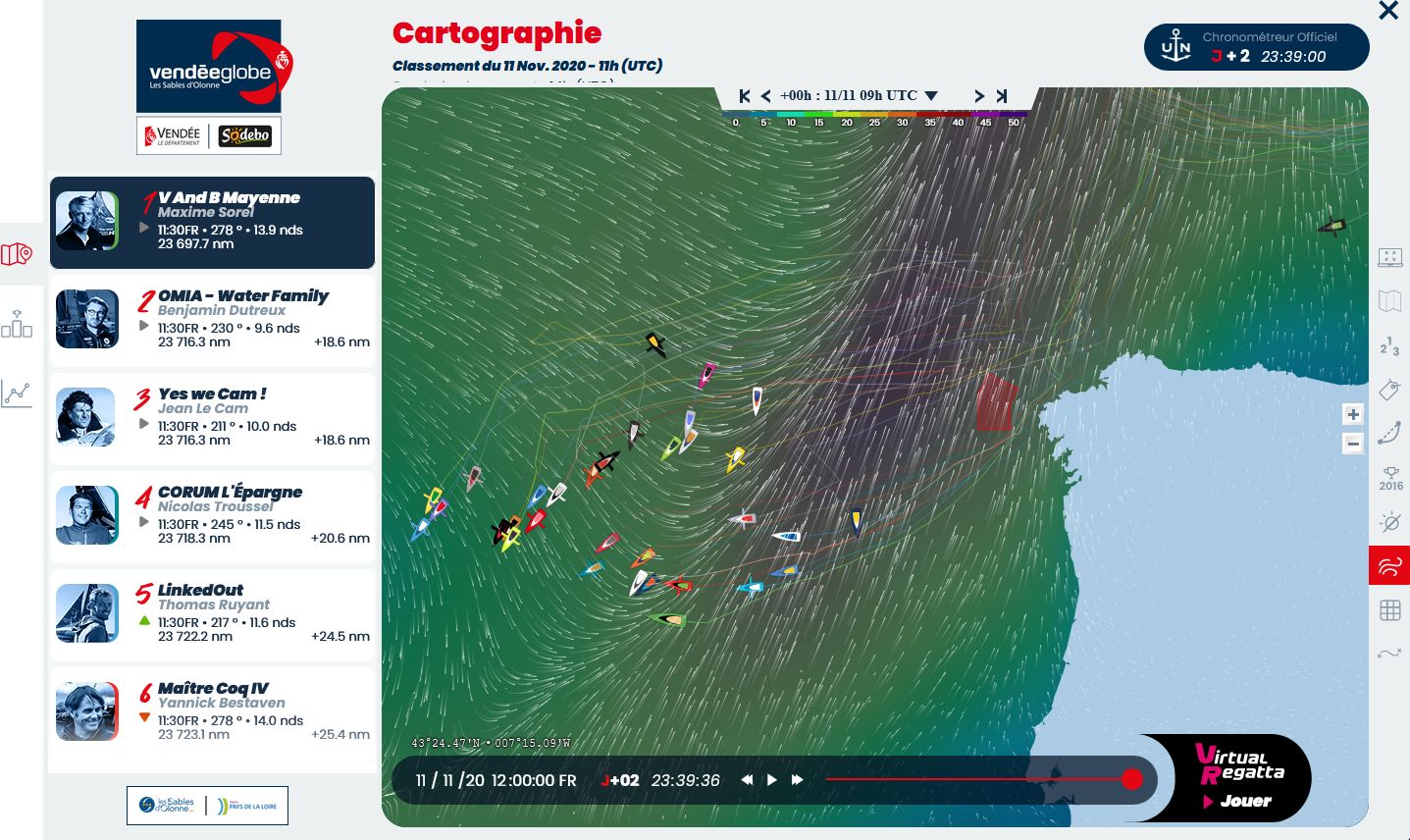This screenshot has height=840, width=1410.
Task: Toggle boat name tags on map
Action: click(1390, 390)
